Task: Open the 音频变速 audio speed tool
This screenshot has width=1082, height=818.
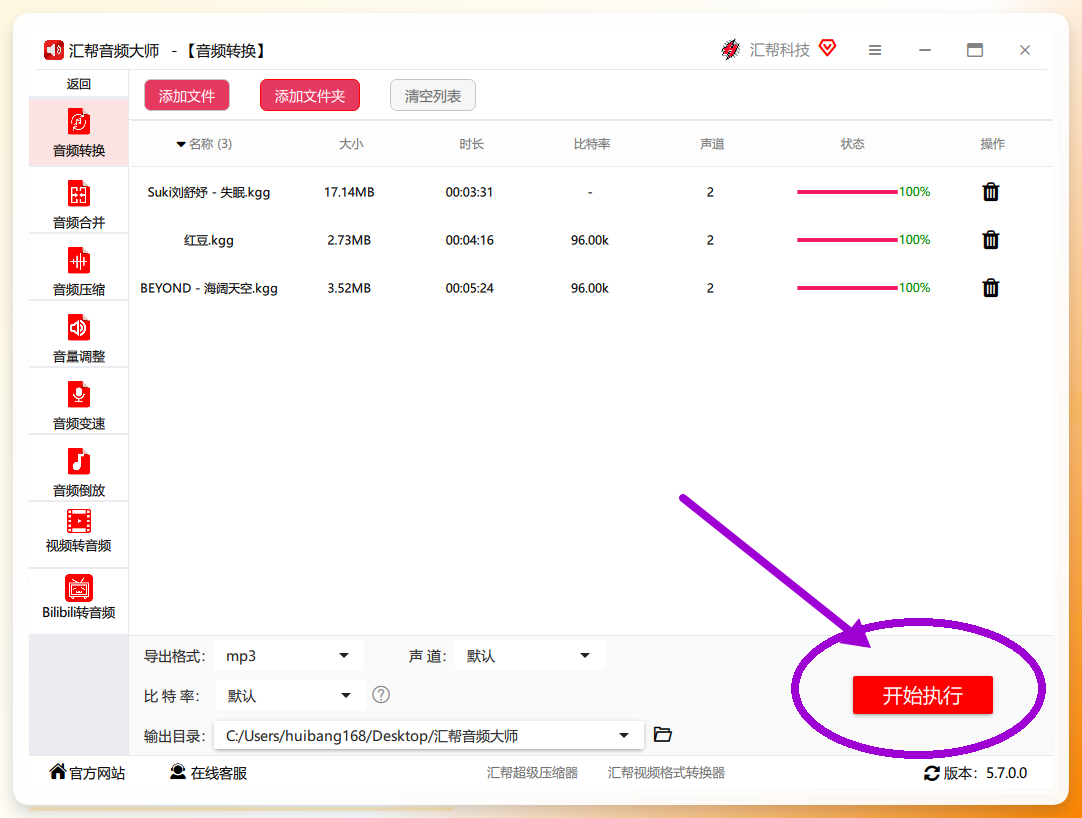Action: click(x=79, y=405)
